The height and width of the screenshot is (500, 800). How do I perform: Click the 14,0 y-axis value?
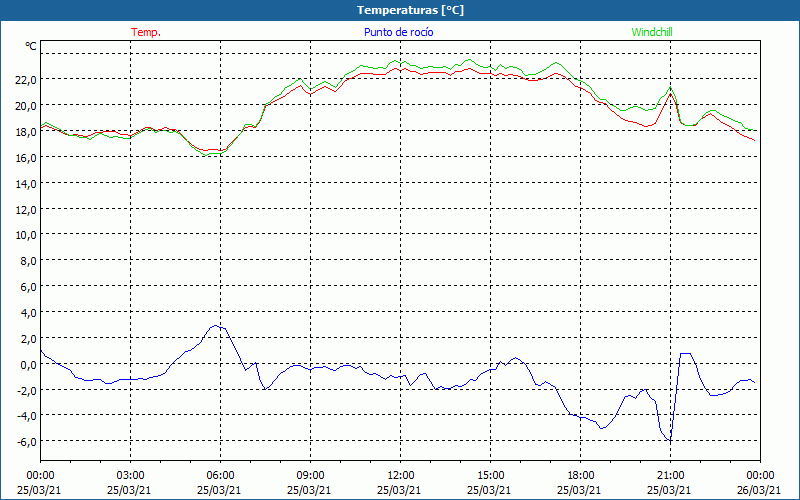click(x=26, y=184)
